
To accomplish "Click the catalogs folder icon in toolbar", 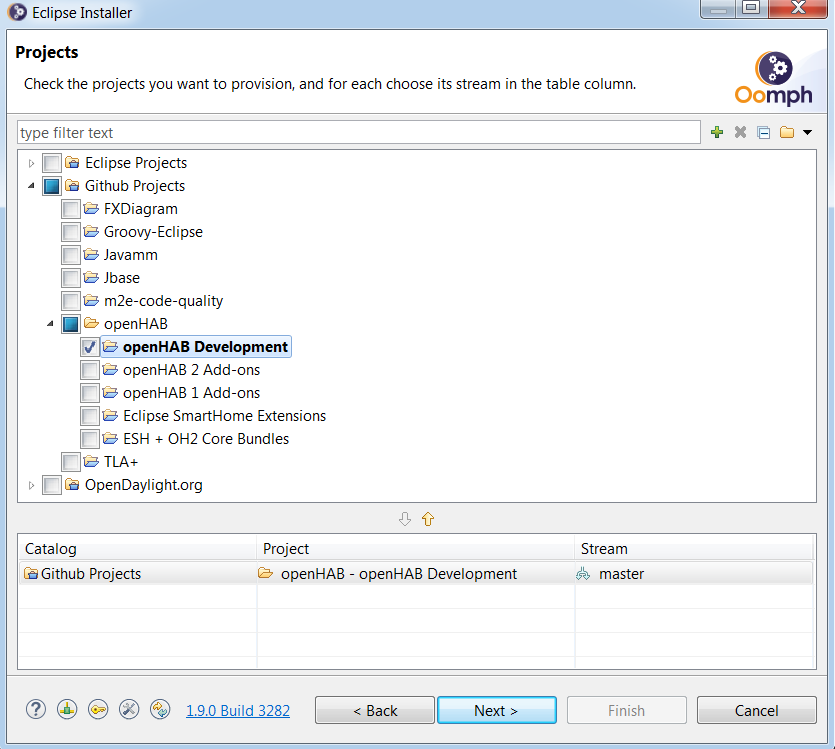I will (787, 132).
